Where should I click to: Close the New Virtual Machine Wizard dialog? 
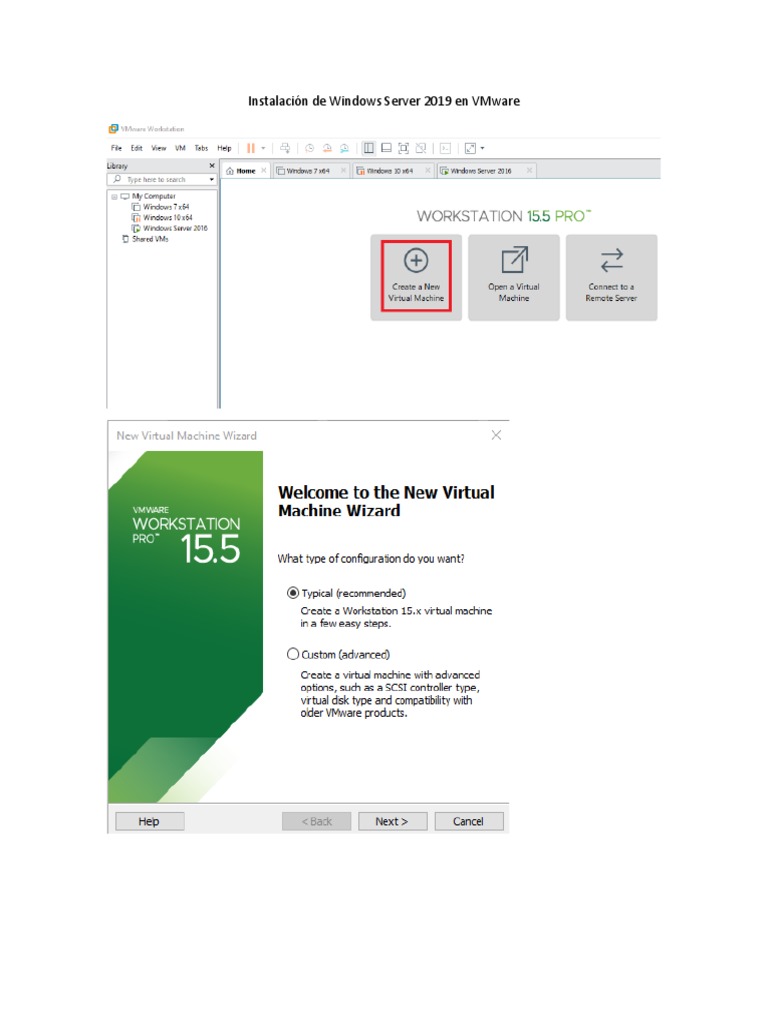coord(496,435)
